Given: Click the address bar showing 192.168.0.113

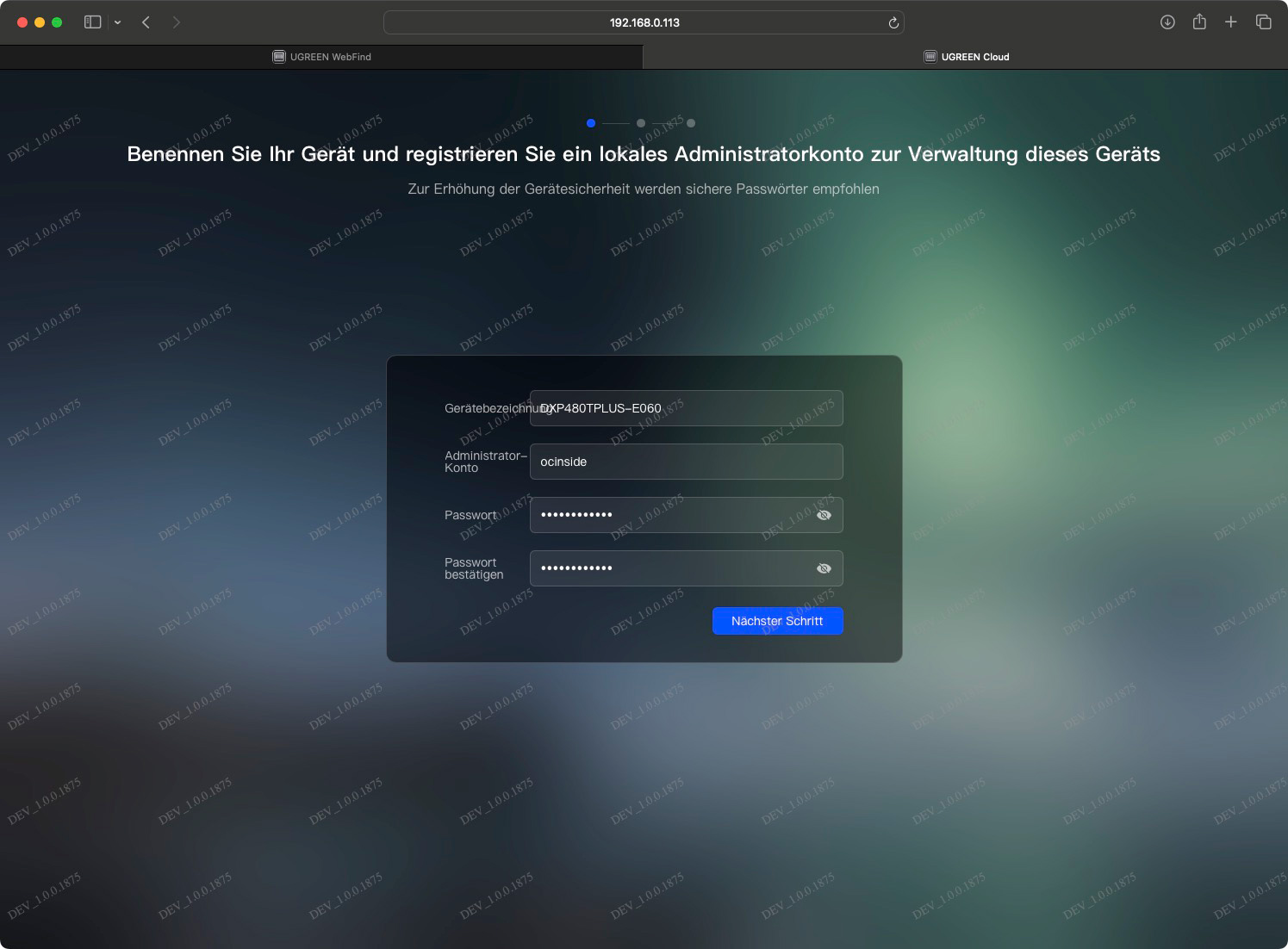Looking at the screenshot, I should [644, 22].
